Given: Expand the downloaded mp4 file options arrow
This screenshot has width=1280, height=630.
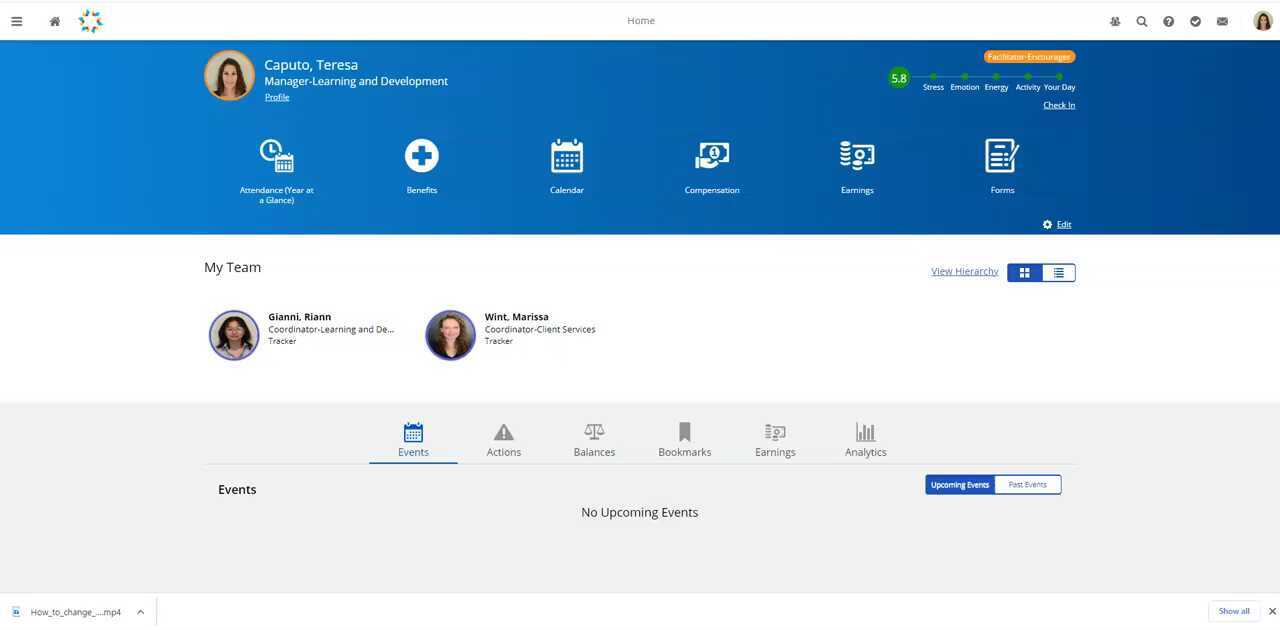Looking at the screenshot, I should pyautogui.click(x=141, y=612).
